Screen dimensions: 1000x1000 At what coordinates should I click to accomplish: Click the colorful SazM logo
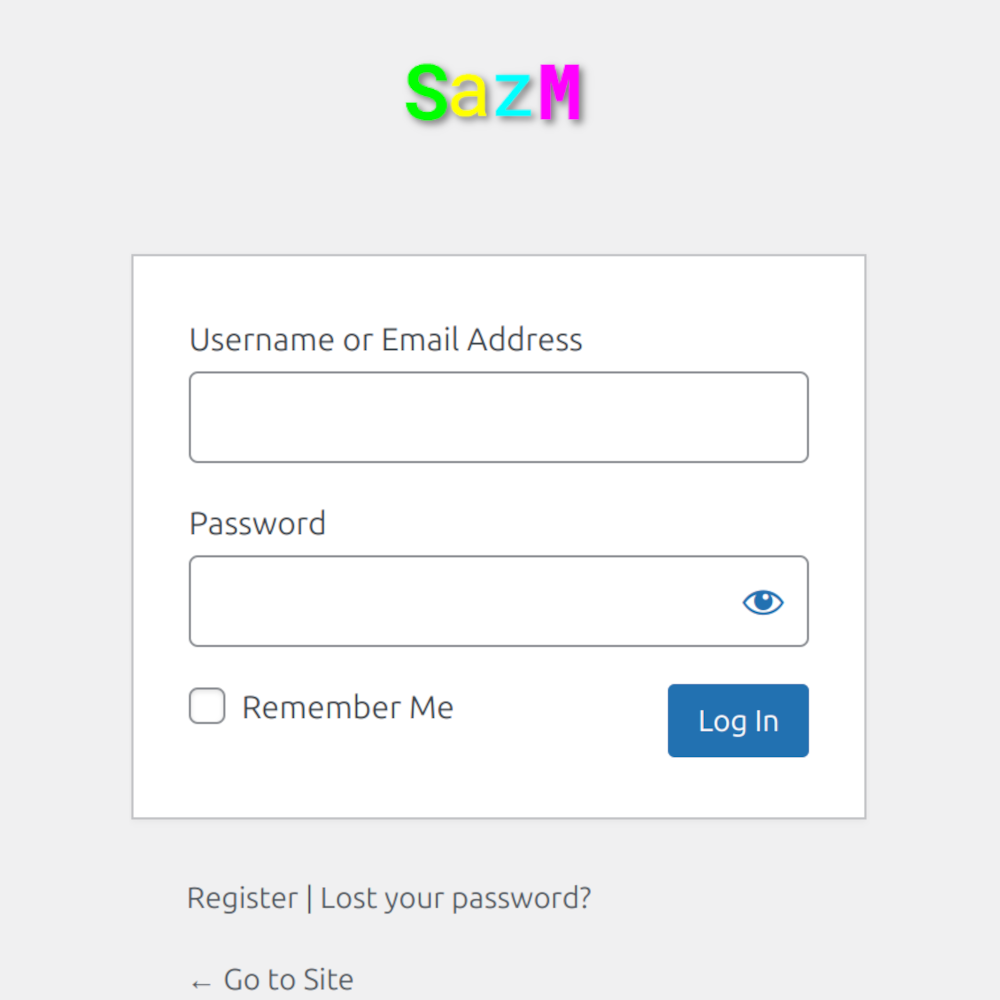494,92
